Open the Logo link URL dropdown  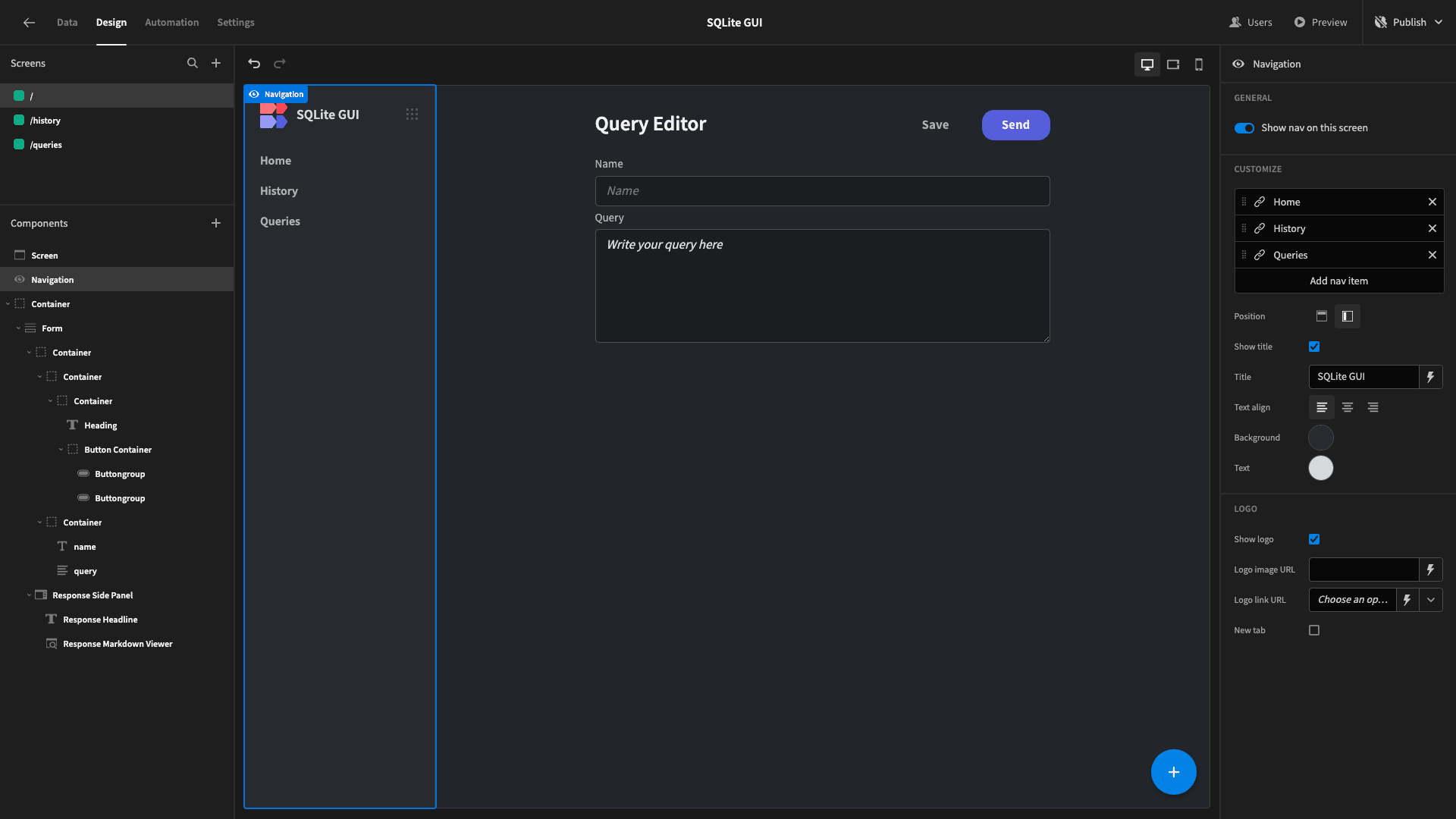pos(1431,600)
